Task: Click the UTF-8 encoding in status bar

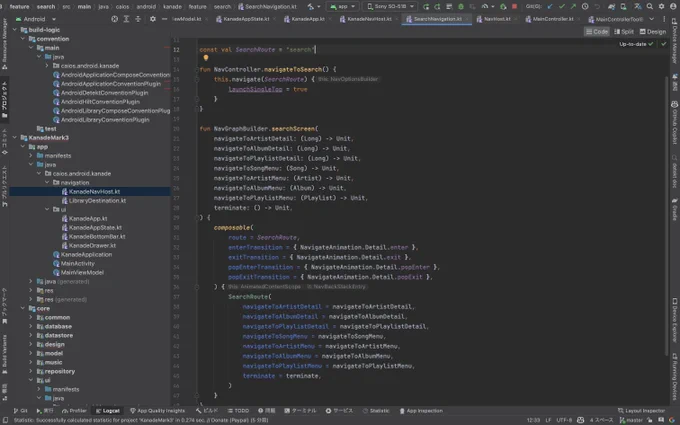Action: click(564, 420)
